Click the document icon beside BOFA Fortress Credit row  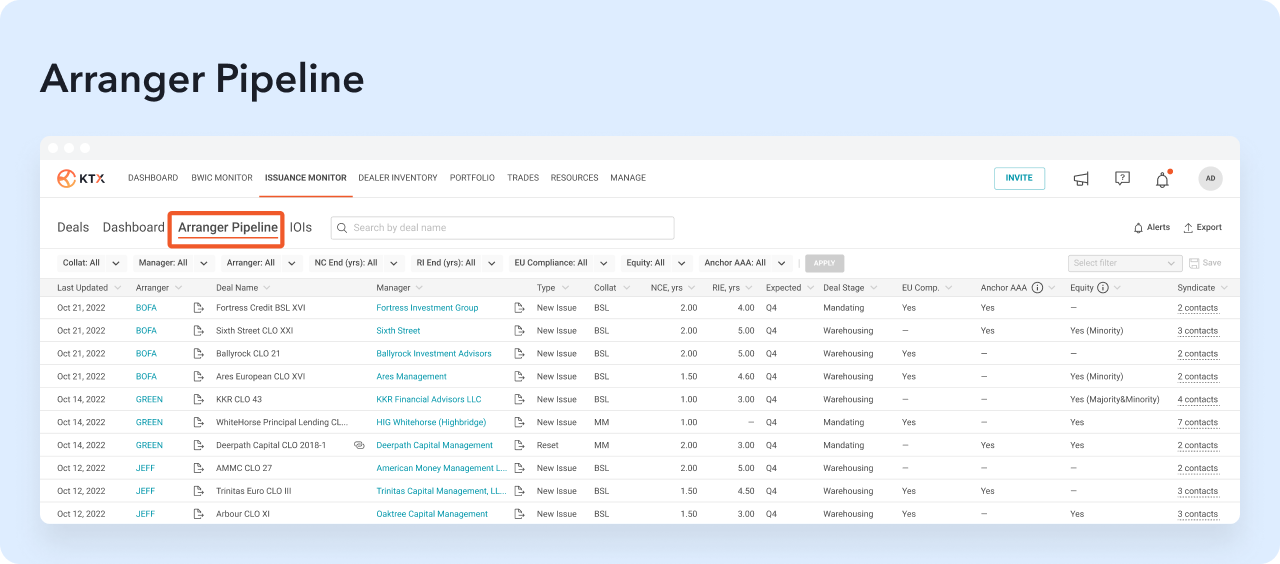coord(198,308)
